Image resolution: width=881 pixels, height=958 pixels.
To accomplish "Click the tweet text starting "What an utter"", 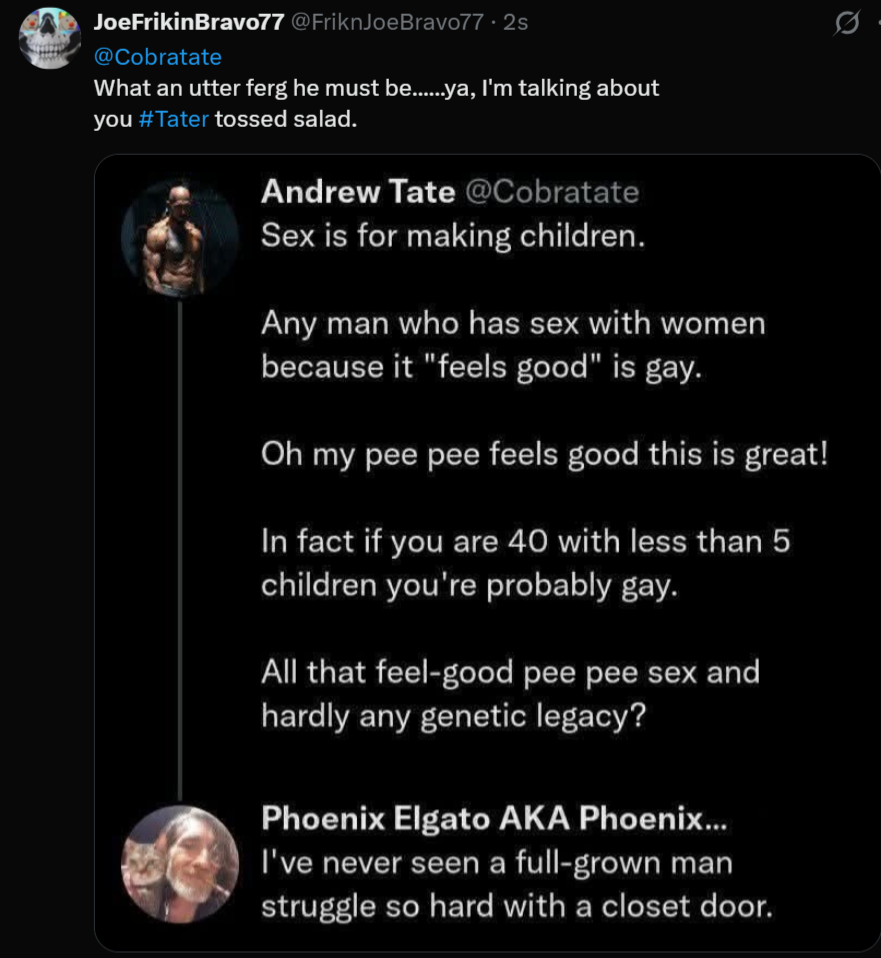I will [376, 88].
